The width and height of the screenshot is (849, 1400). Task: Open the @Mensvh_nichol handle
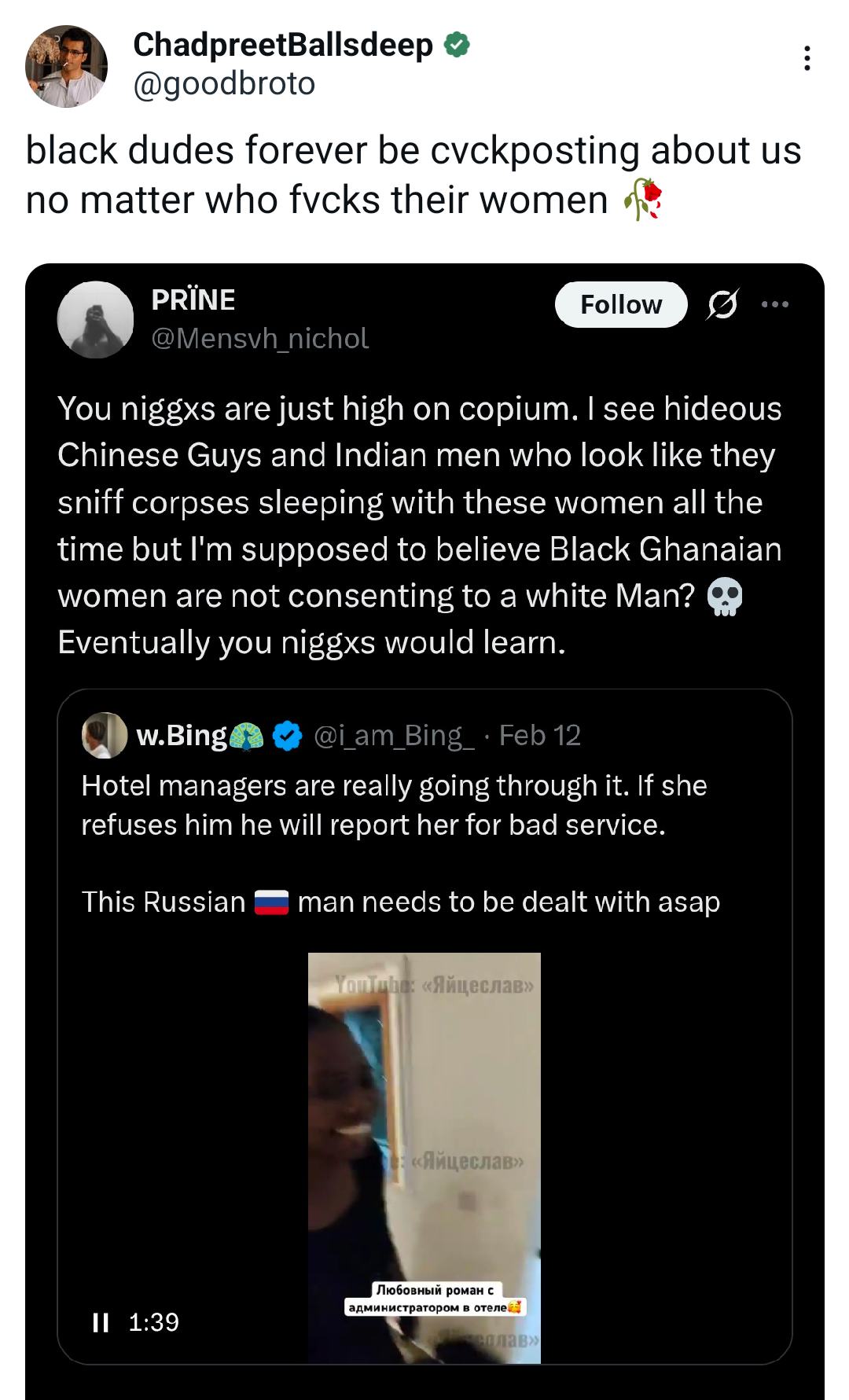tap(259, 338)
